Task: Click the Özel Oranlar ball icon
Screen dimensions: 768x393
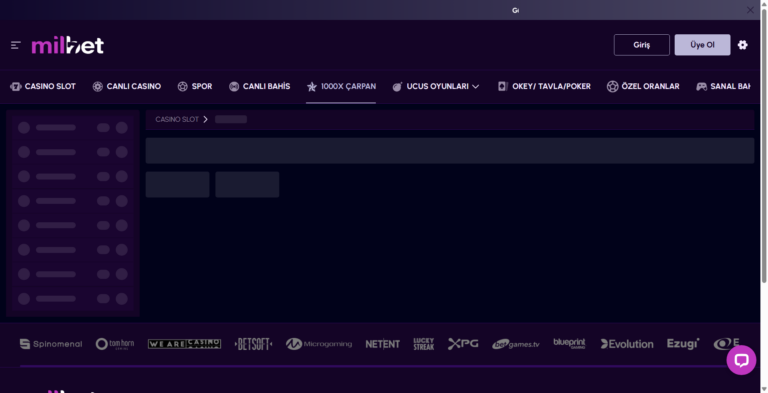Action: 612,87
